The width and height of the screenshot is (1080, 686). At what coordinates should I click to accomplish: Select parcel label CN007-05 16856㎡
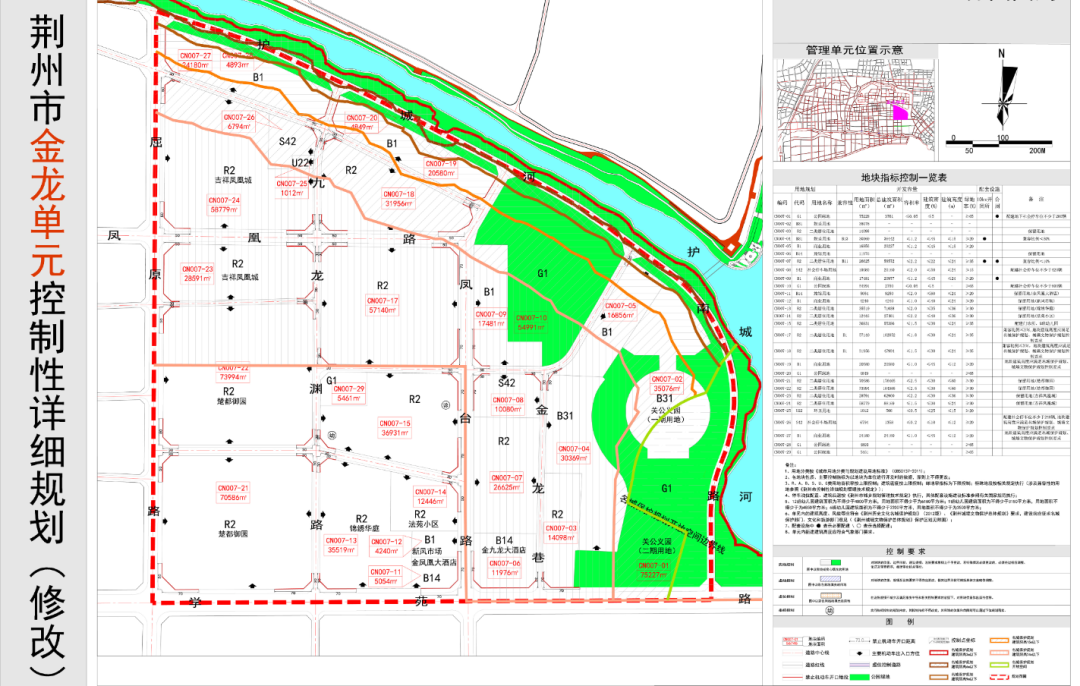click(x=621, y=311)
